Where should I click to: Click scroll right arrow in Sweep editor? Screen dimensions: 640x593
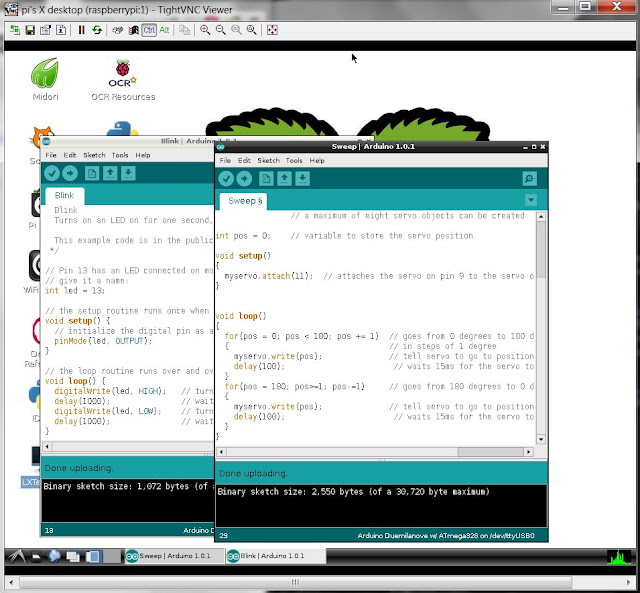tap(529, 452)
